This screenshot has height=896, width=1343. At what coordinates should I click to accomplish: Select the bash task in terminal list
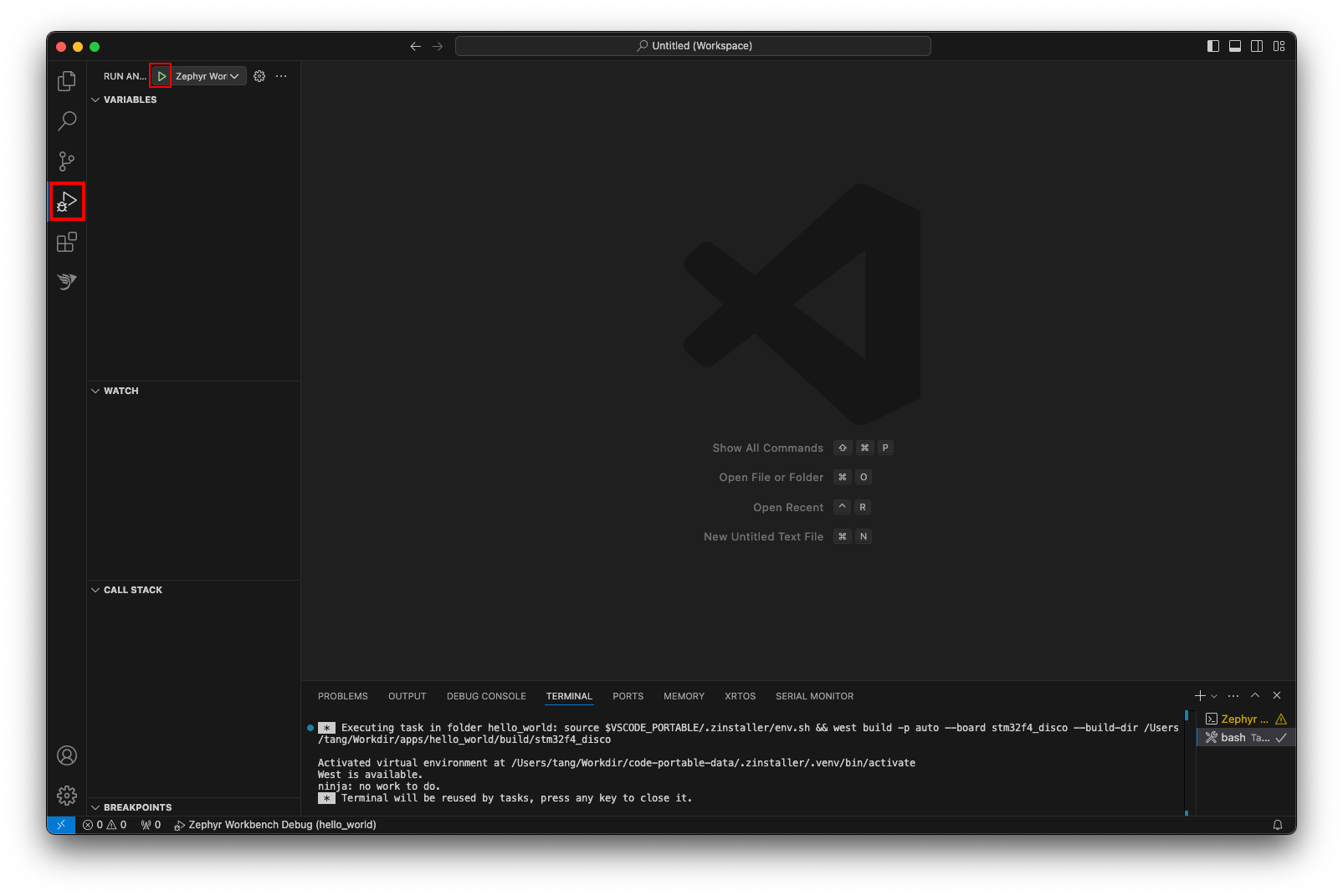1238,737
